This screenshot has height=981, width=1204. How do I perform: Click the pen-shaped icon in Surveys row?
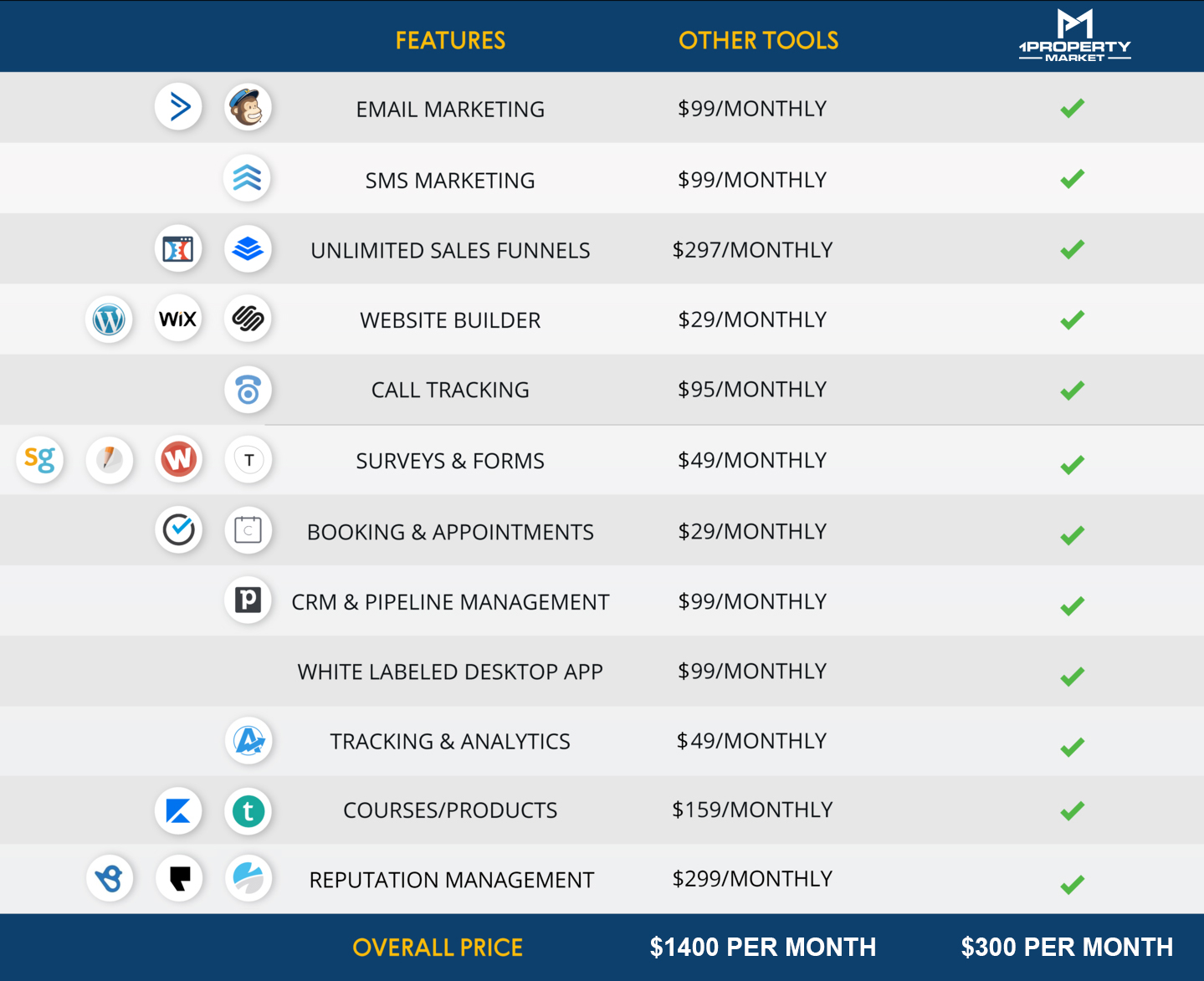(x=109, y=459)
